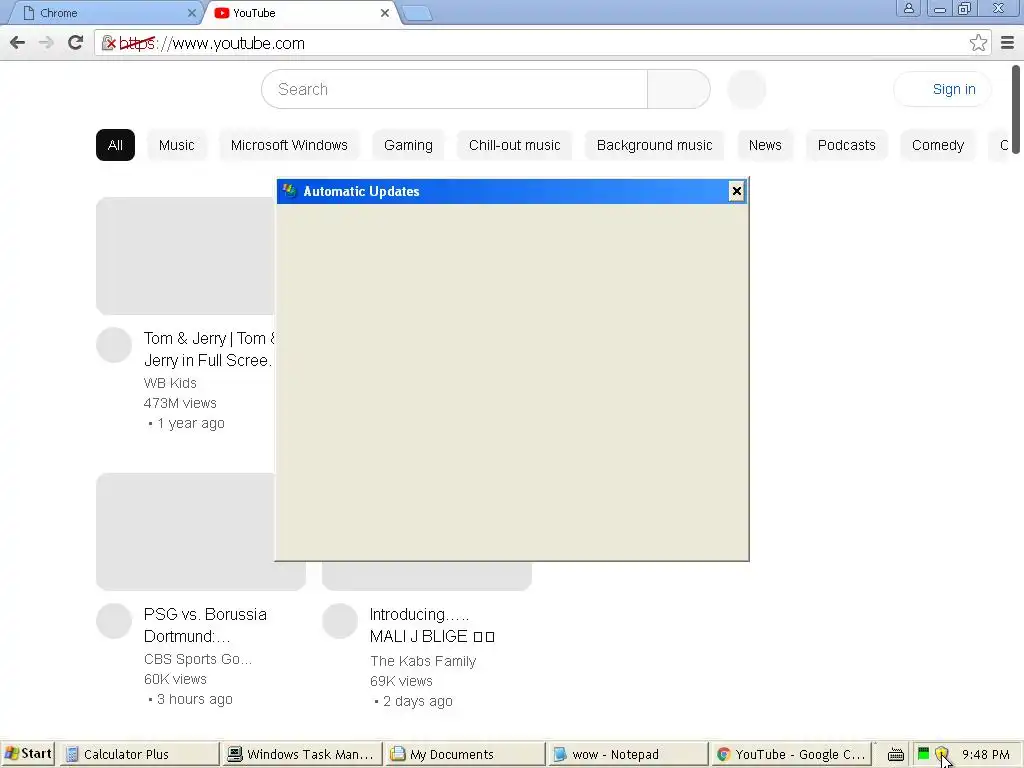The height and width of the screenshot is (768, 1024).
Task: Open a new tab
Action: (x=417, y=13)
